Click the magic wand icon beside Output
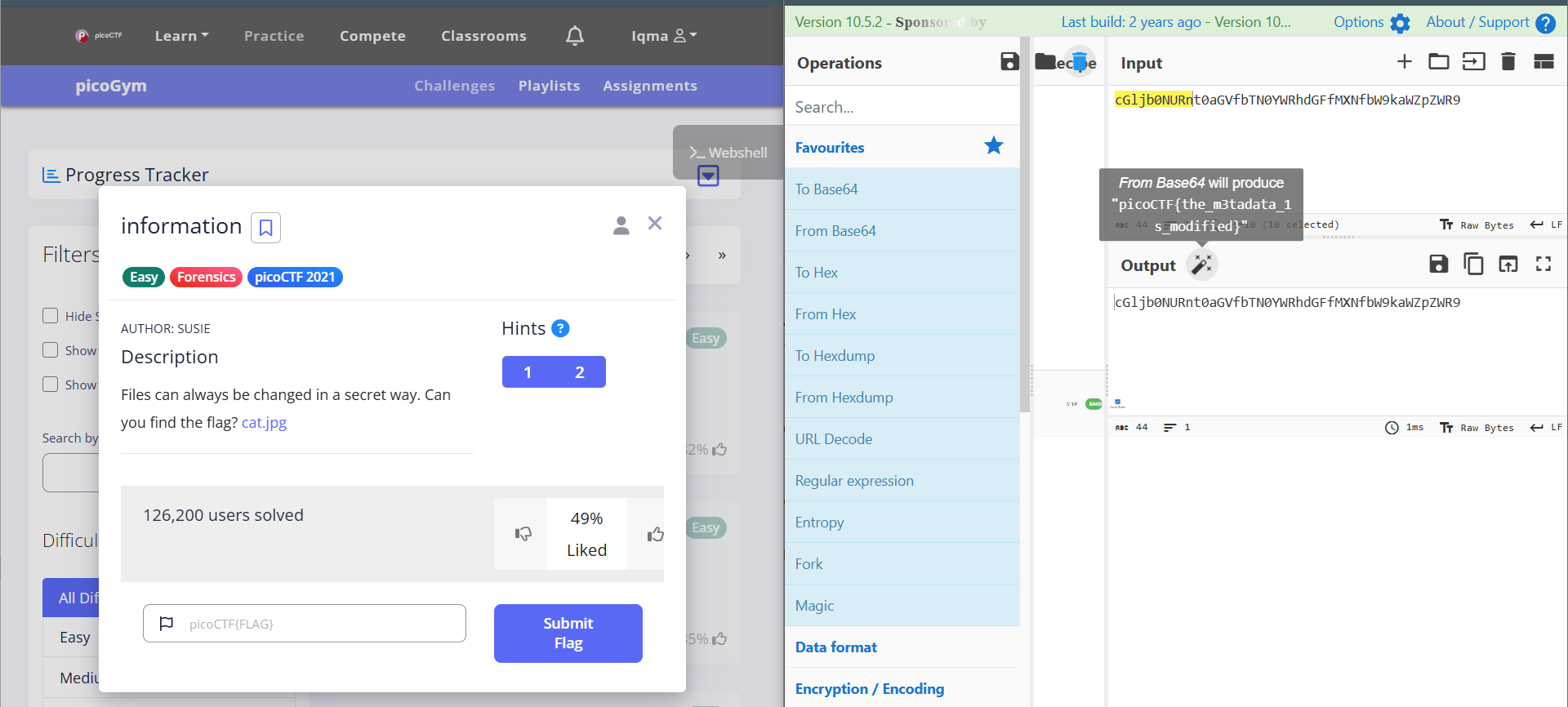Screen dimensions: 1568x707 tap(1201, 265)
